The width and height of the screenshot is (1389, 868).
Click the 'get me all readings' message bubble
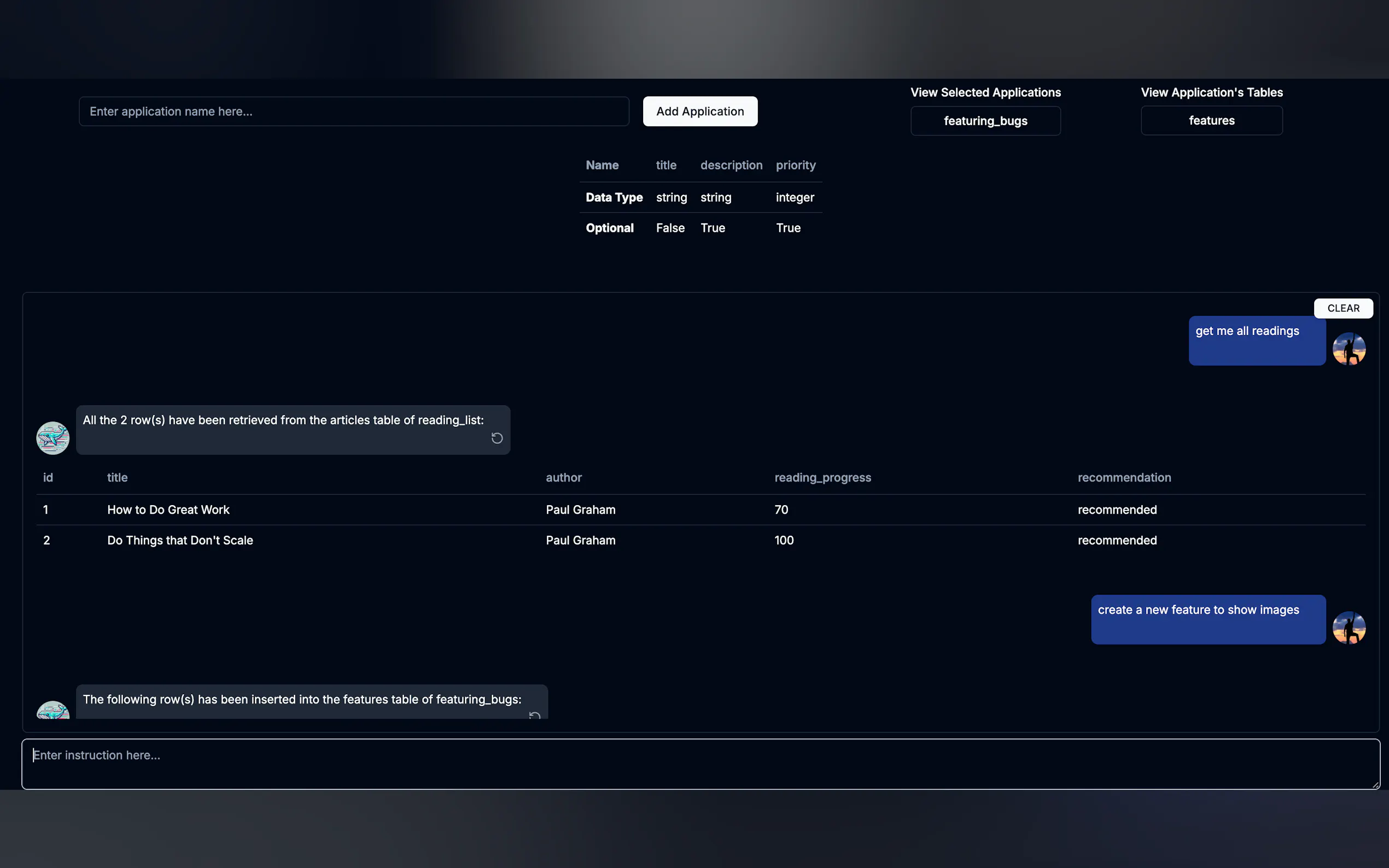coord(1256,341)
